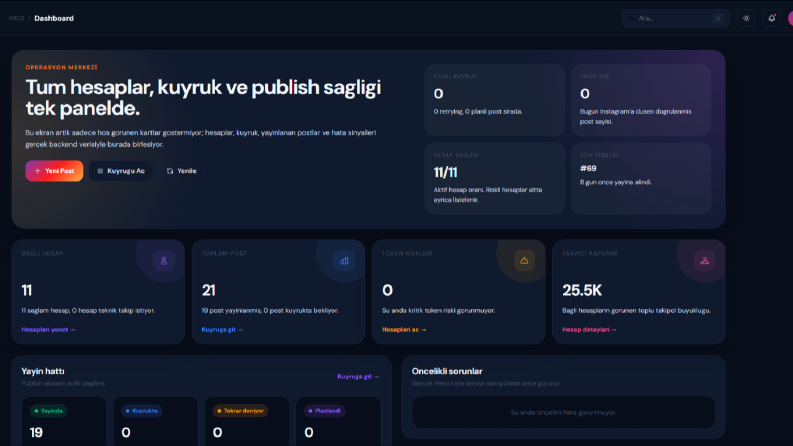793x446 pixels.
Task: Open the notifications bell icon
Action: pyautogui.click(x=771, y=18)
